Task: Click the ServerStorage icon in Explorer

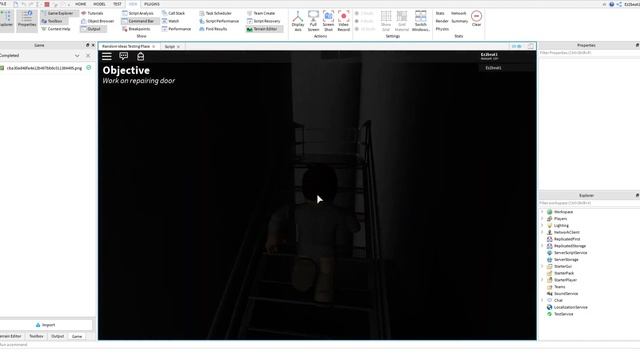Action: pyautogui.click(x=549, y=260)
